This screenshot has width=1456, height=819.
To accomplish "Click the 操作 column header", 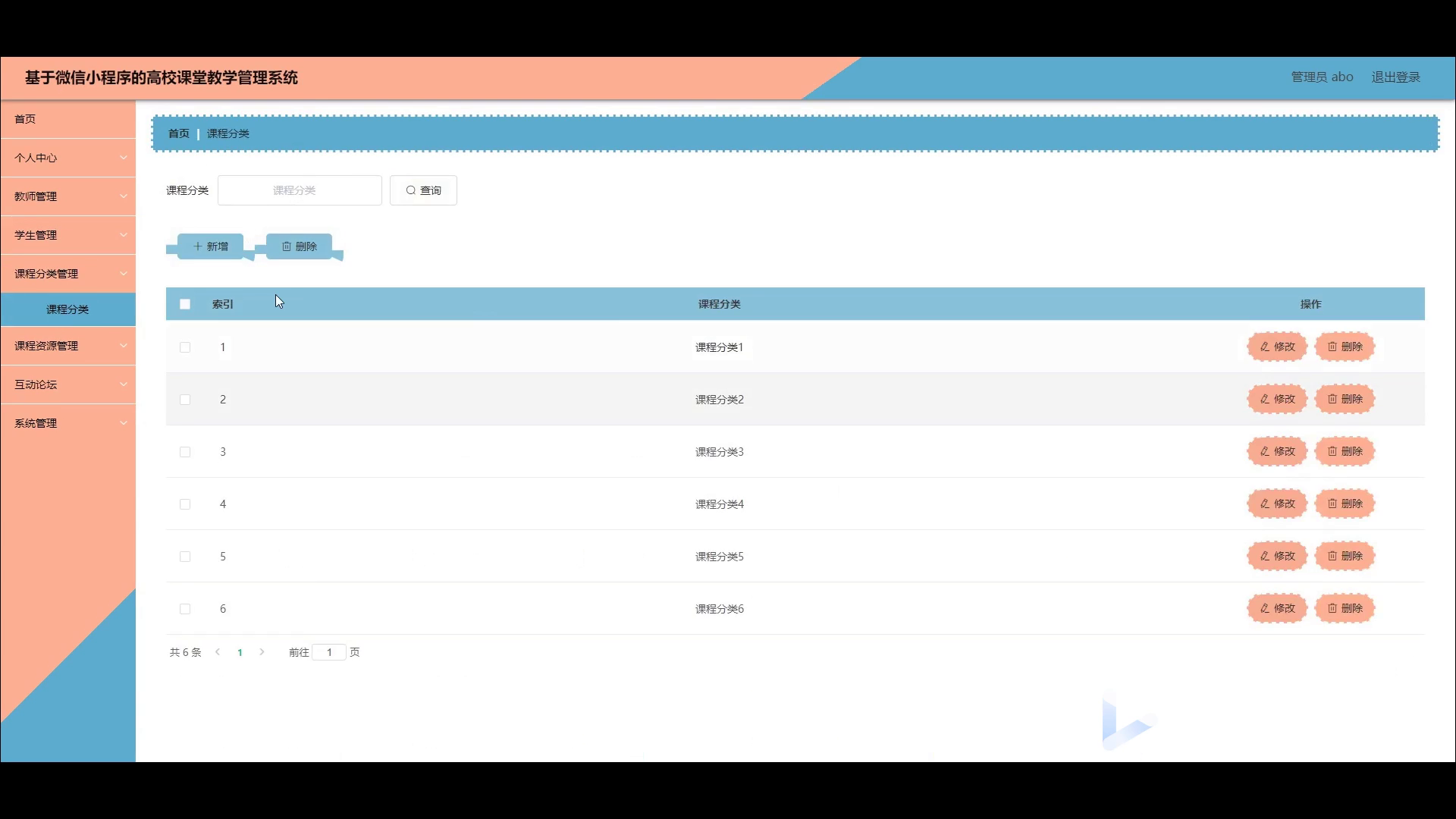I will coord(1310,304).
